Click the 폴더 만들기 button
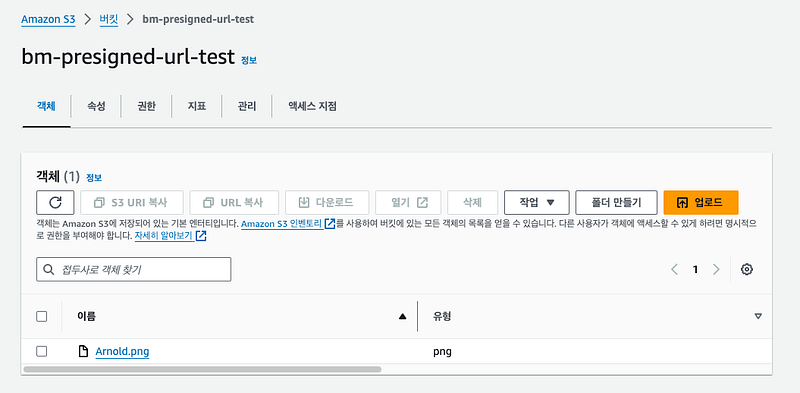This screenshot has width=800, height=393. pyautogui.click(x=616, y=203)
